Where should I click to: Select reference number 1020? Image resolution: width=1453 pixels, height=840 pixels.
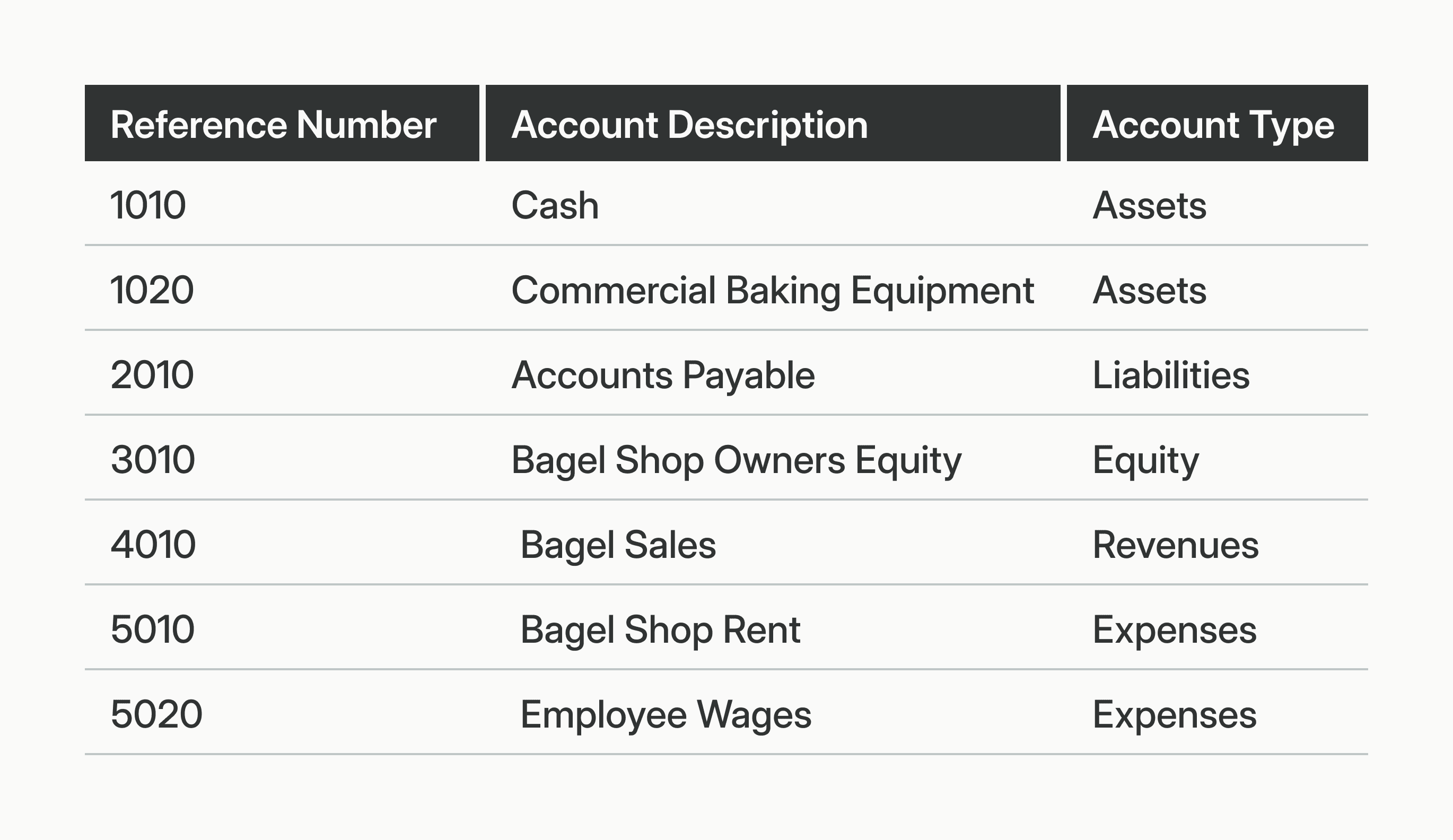coord(152,290)
